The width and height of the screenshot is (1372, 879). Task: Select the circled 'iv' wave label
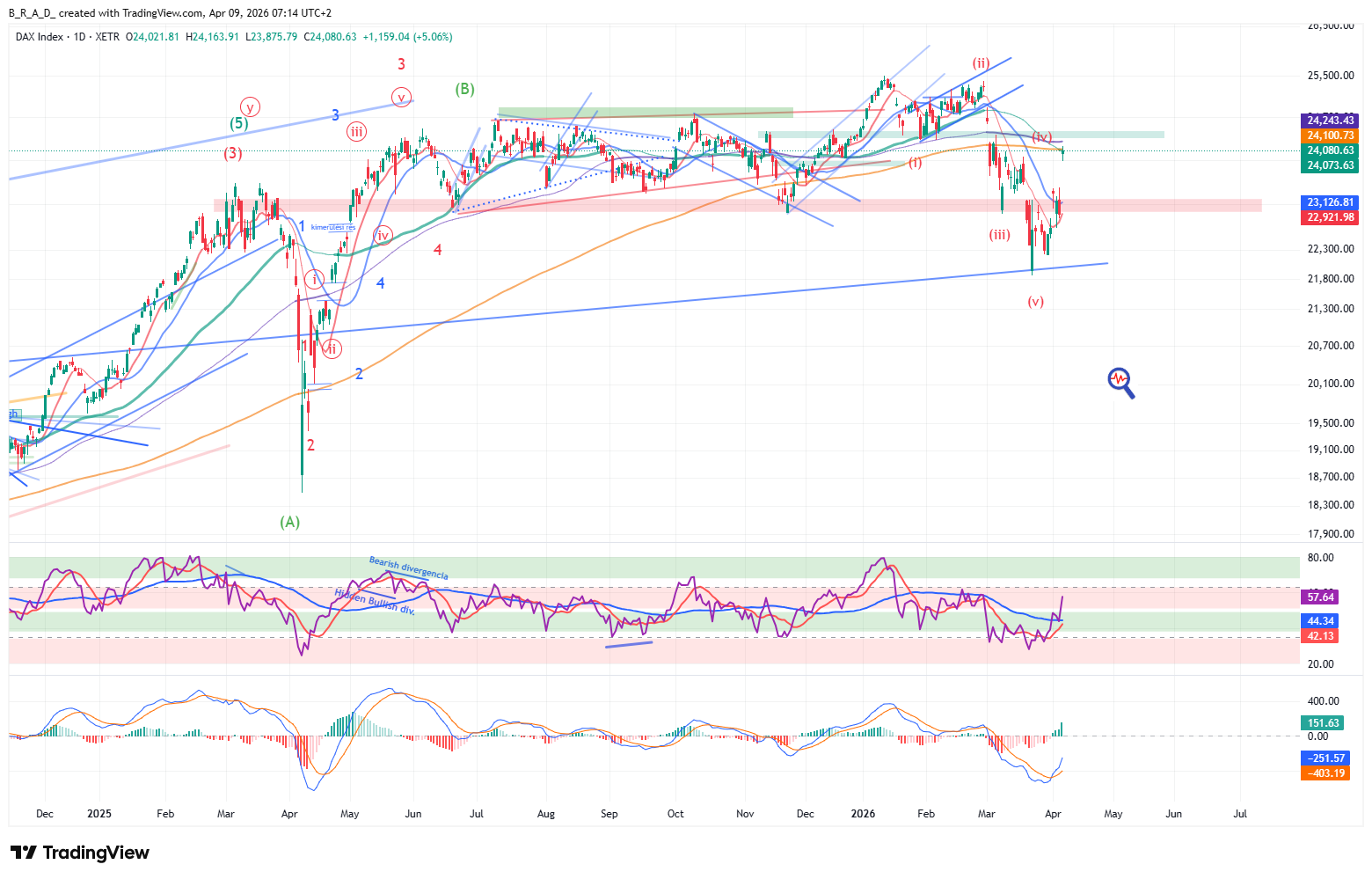[x=383, y=235]
